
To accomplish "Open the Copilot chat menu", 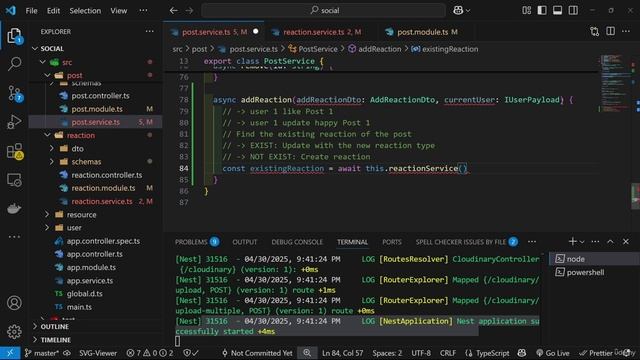I will tap(461, 11).
